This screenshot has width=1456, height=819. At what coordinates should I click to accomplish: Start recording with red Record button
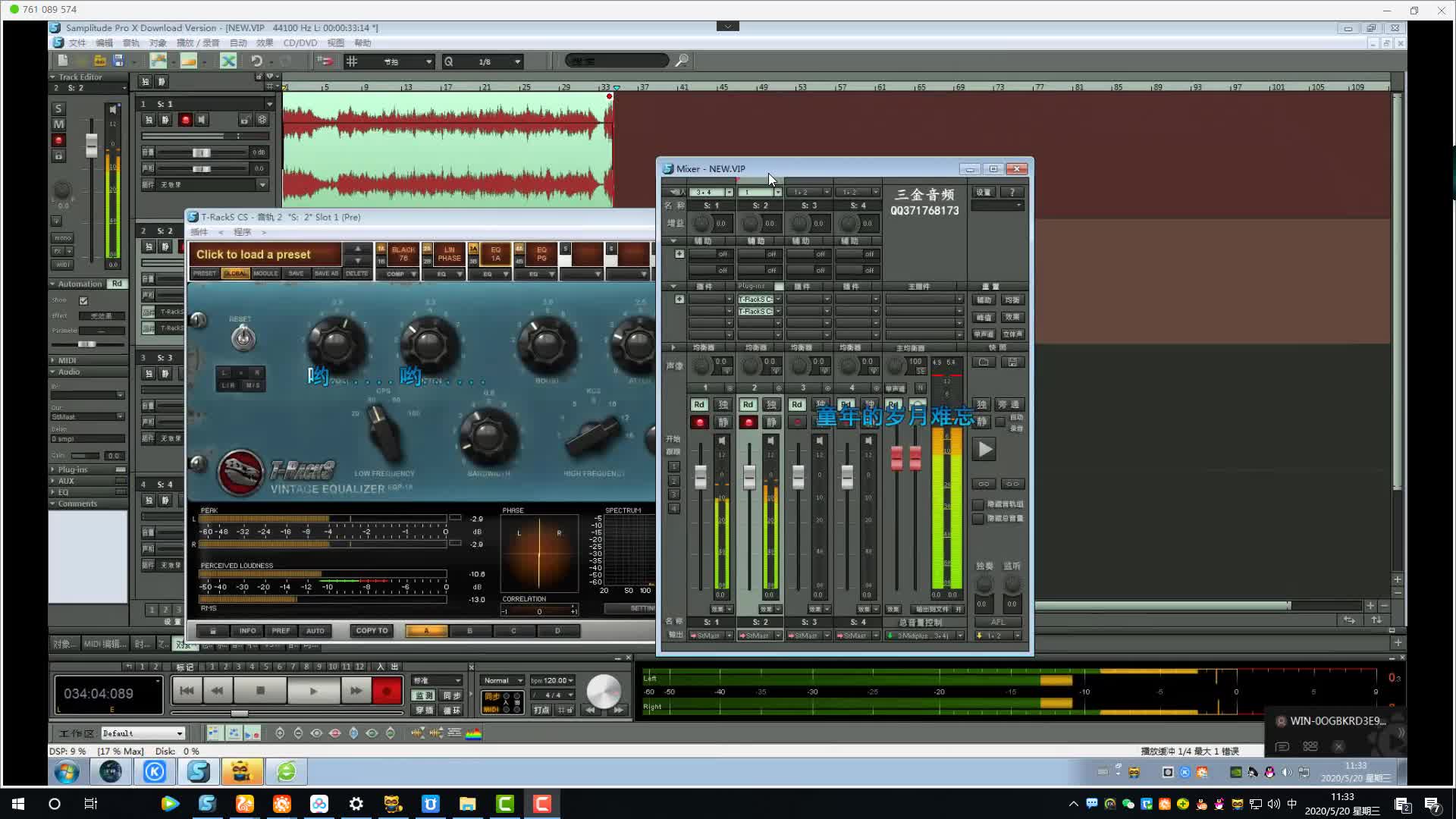pyautogui.click(x=387, y=691)
